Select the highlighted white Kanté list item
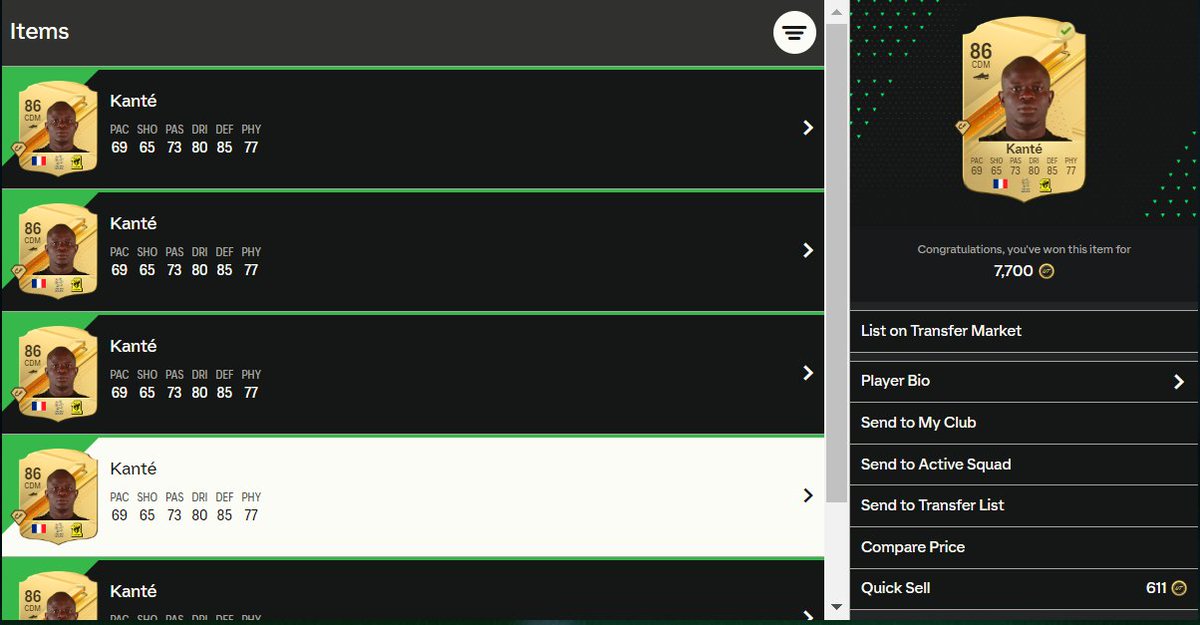 [x=412, y=497]
